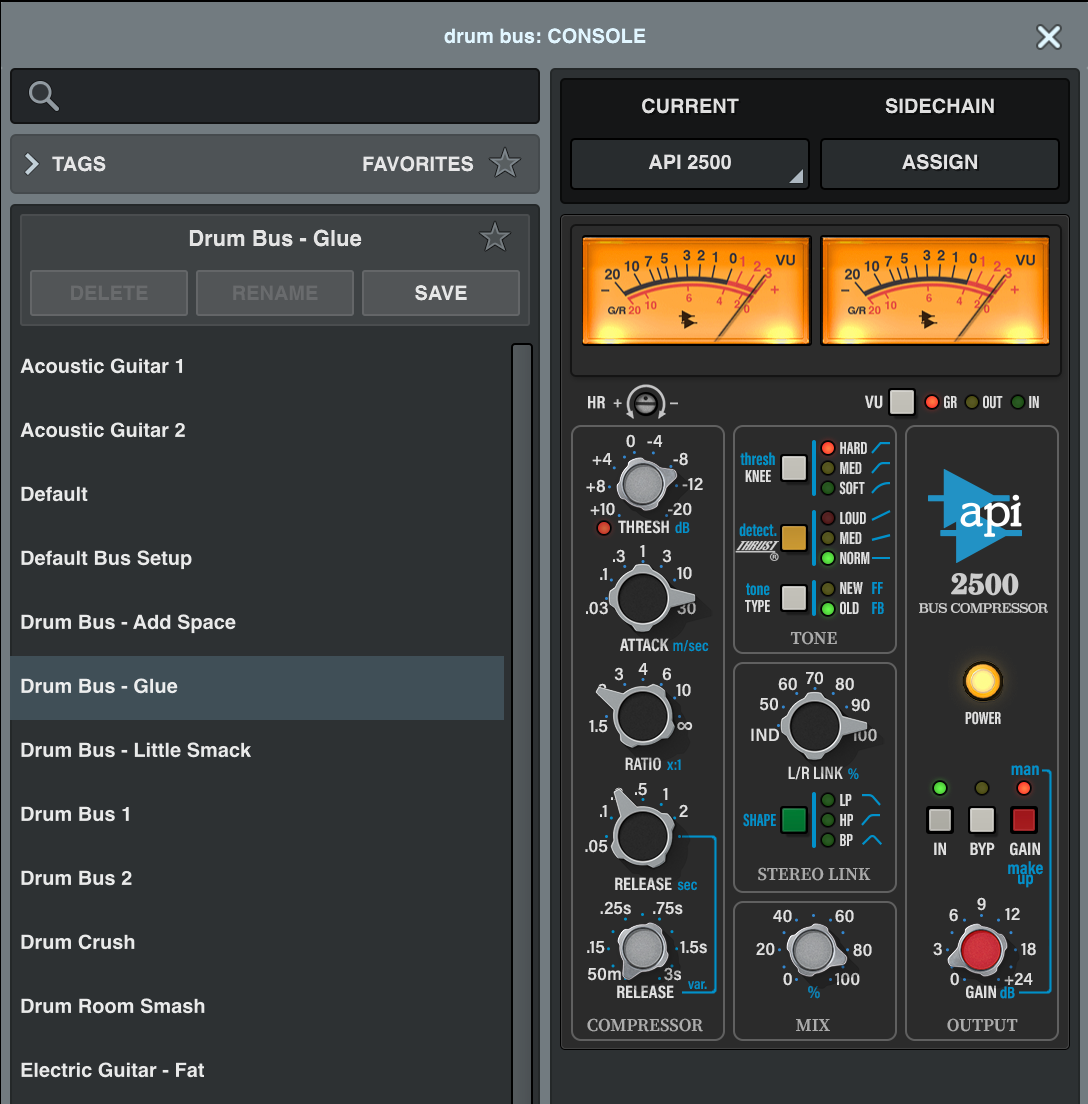Image resolution: width=1088 pixels, height=1104 pixels.
Task: Toggle the Favorites star filter
Action: tap(504, 163)
